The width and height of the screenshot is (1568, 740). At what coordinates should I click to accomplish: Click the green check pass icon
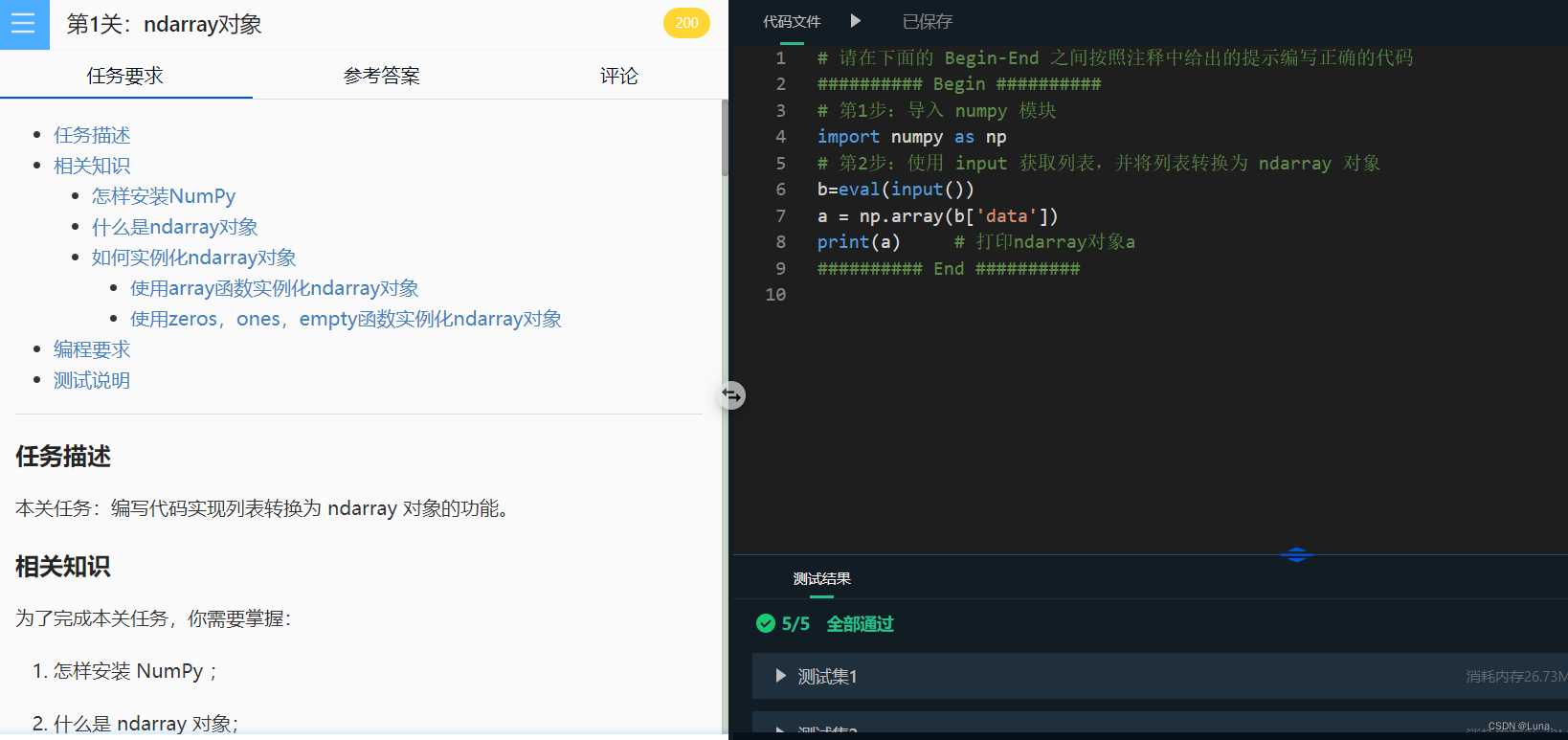pos(766,623)
